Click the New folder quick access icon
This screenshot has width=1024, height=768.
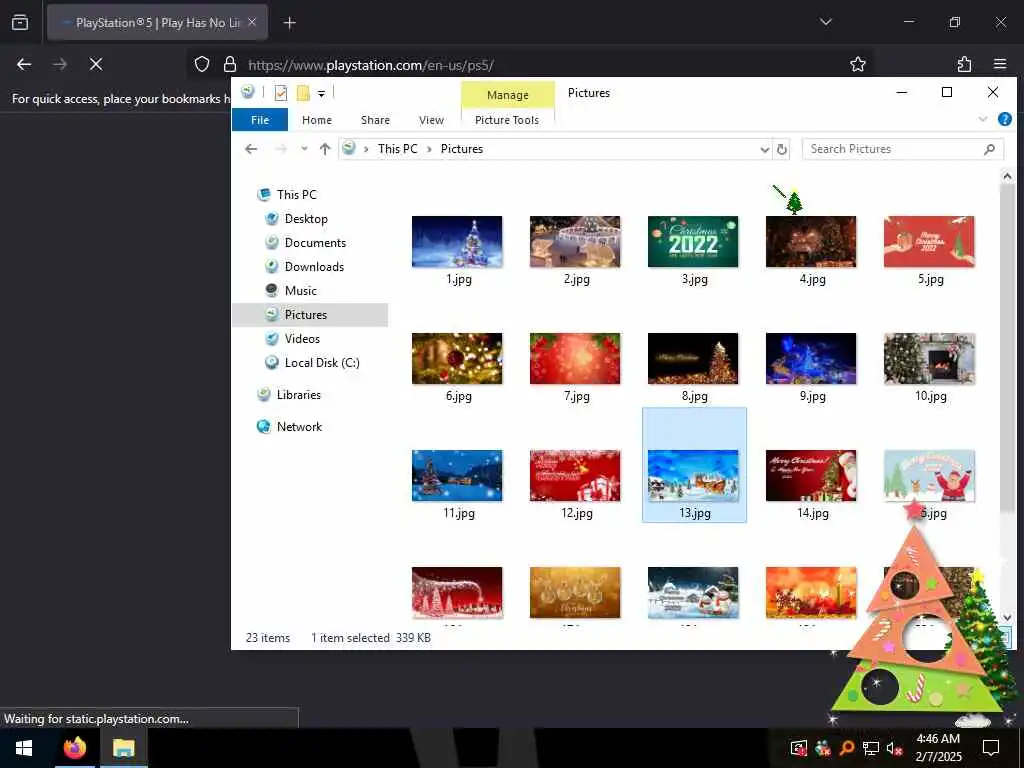point(303,93)
